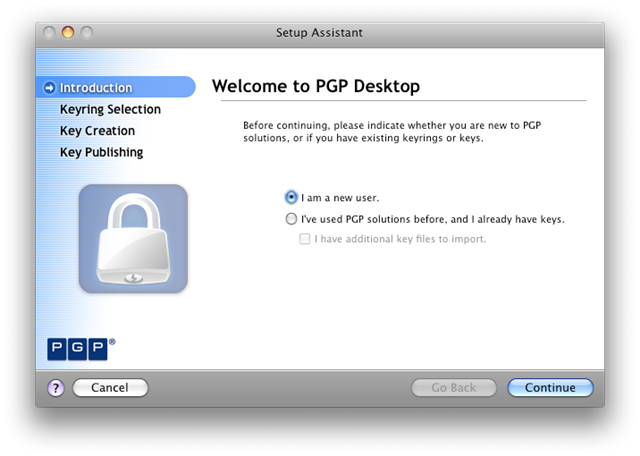Open help with the question mark button

click(x=56, y=388)
